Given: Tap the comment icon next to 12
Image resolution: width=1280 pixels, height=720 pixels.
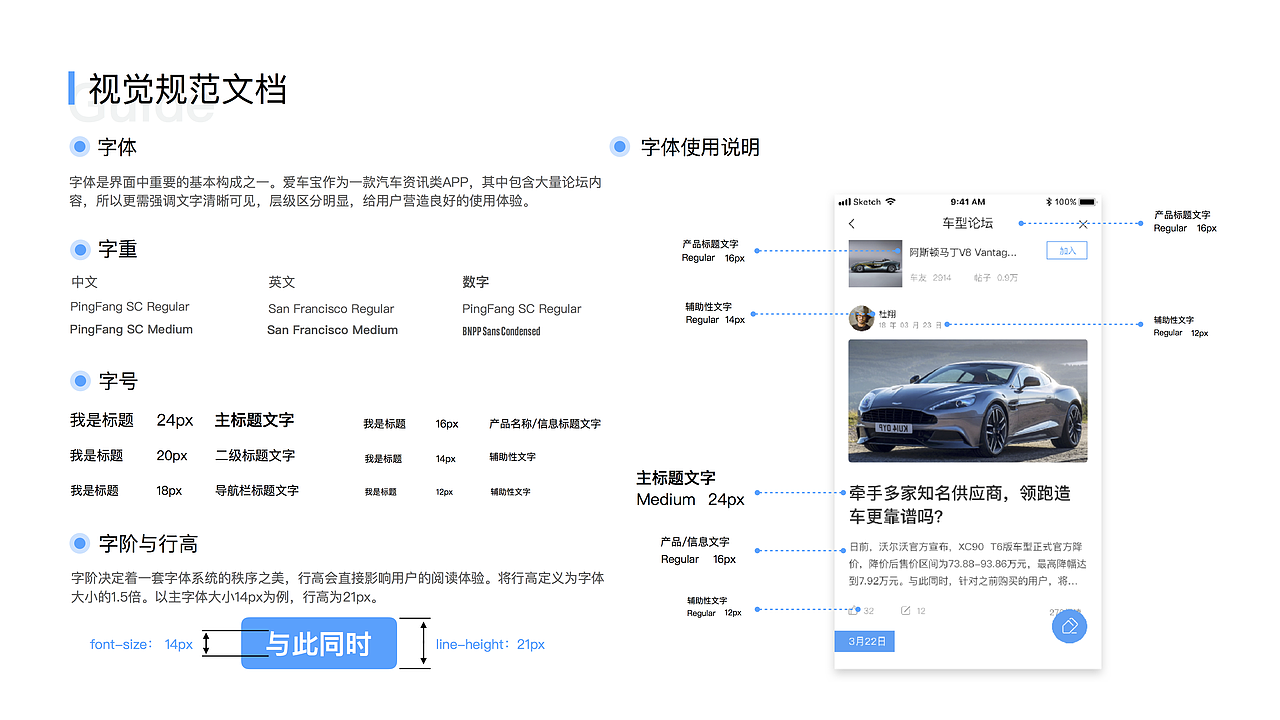Looking at the screenshot, I should pos(906,610).
